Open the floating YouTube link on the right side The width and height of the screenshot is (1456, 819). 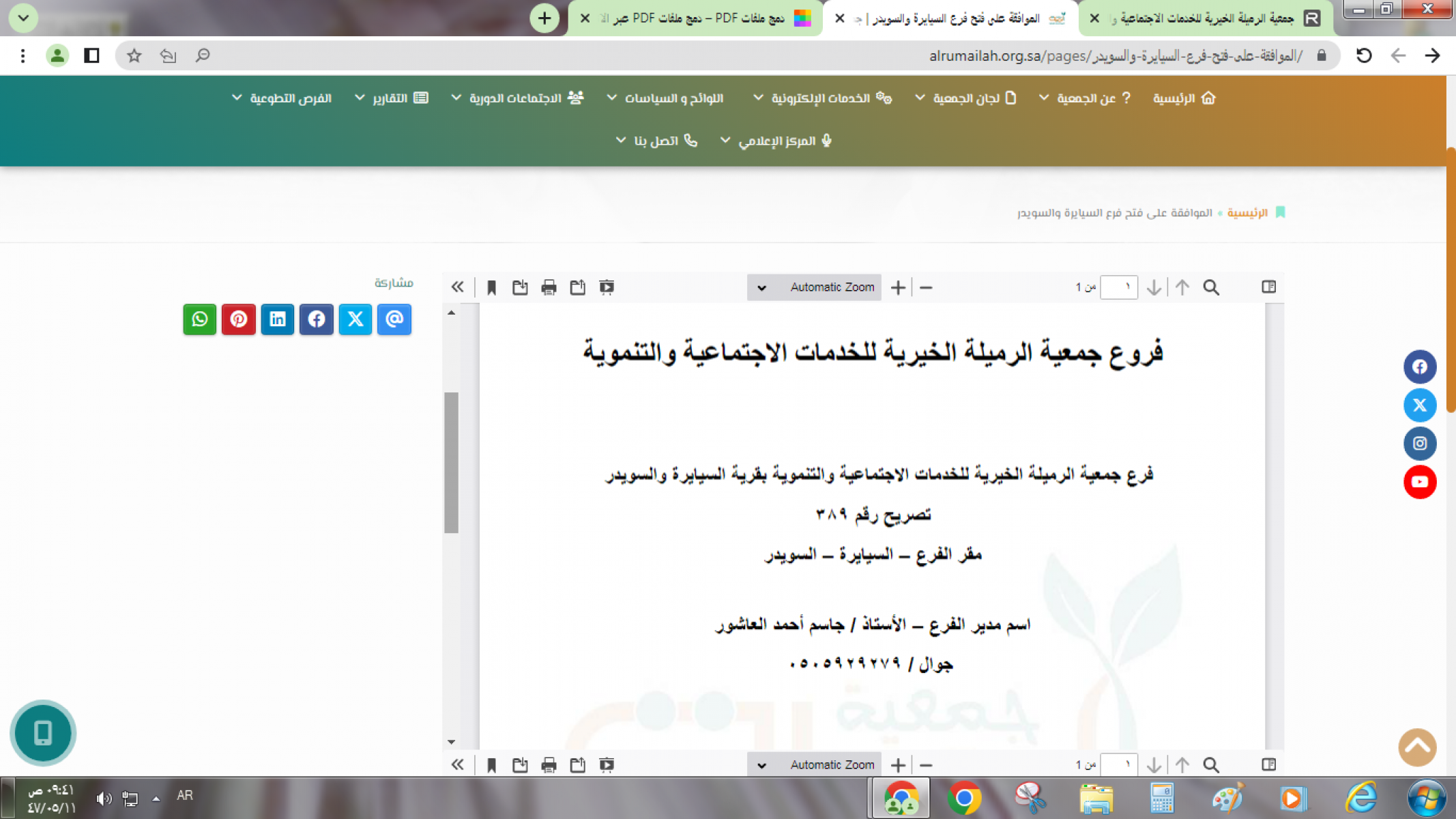(1420, 482)
